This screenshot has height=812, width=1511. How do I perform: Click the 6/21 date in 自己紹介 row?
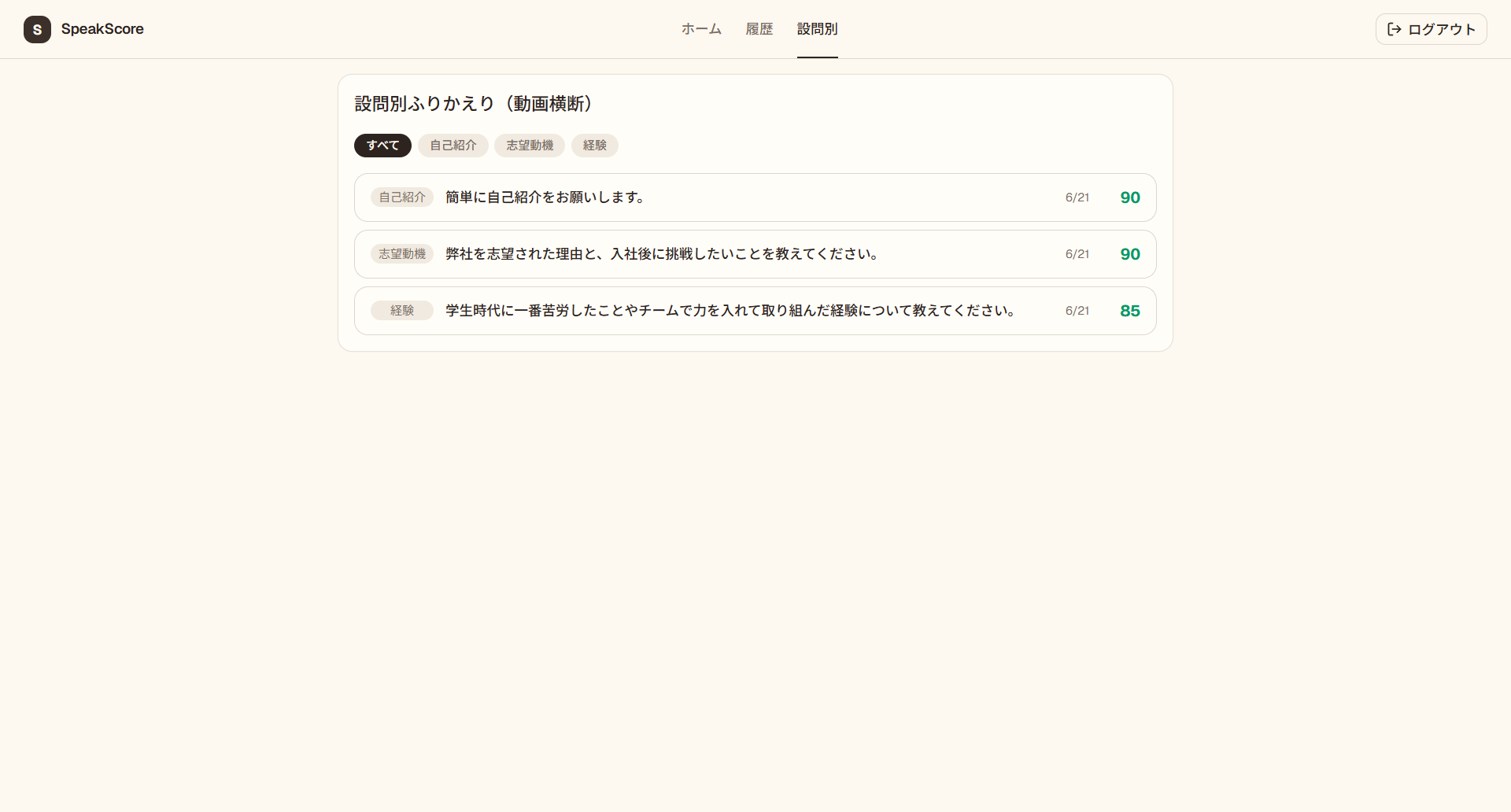[1077, 197]
